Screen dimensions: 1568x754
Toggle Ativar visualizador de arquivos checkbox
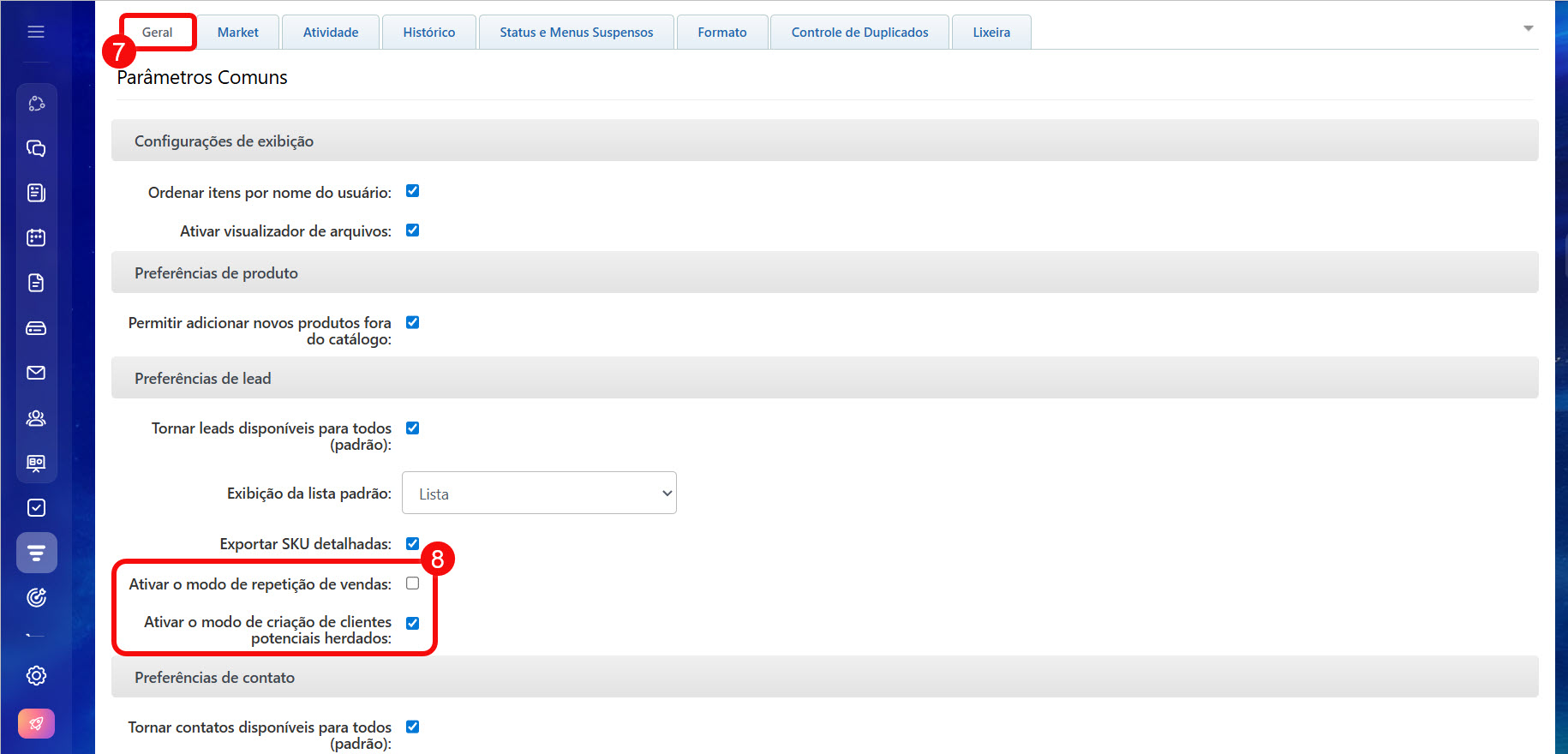[x=412, y=230]
